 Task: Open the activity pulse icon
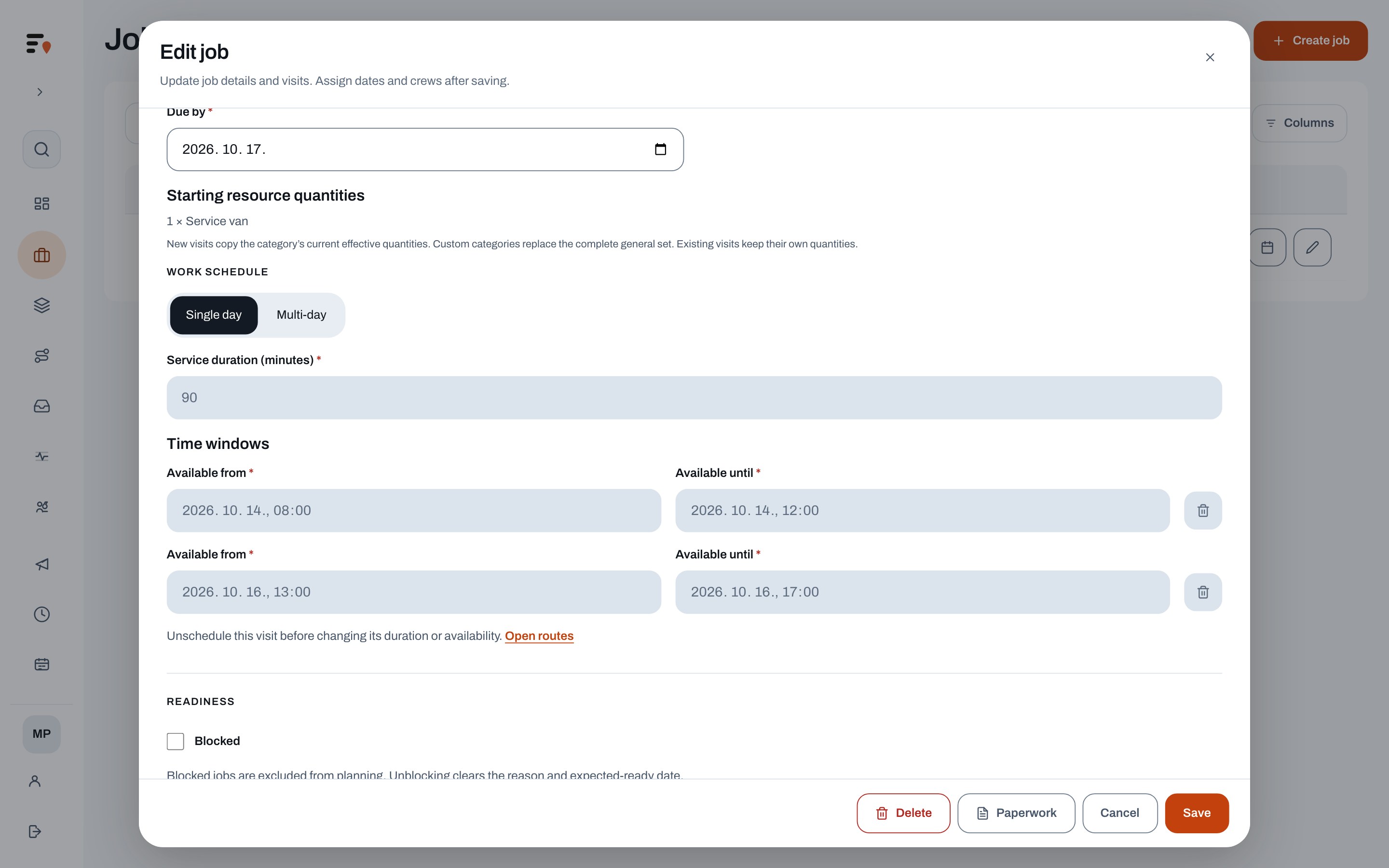[x=41, y=456]
